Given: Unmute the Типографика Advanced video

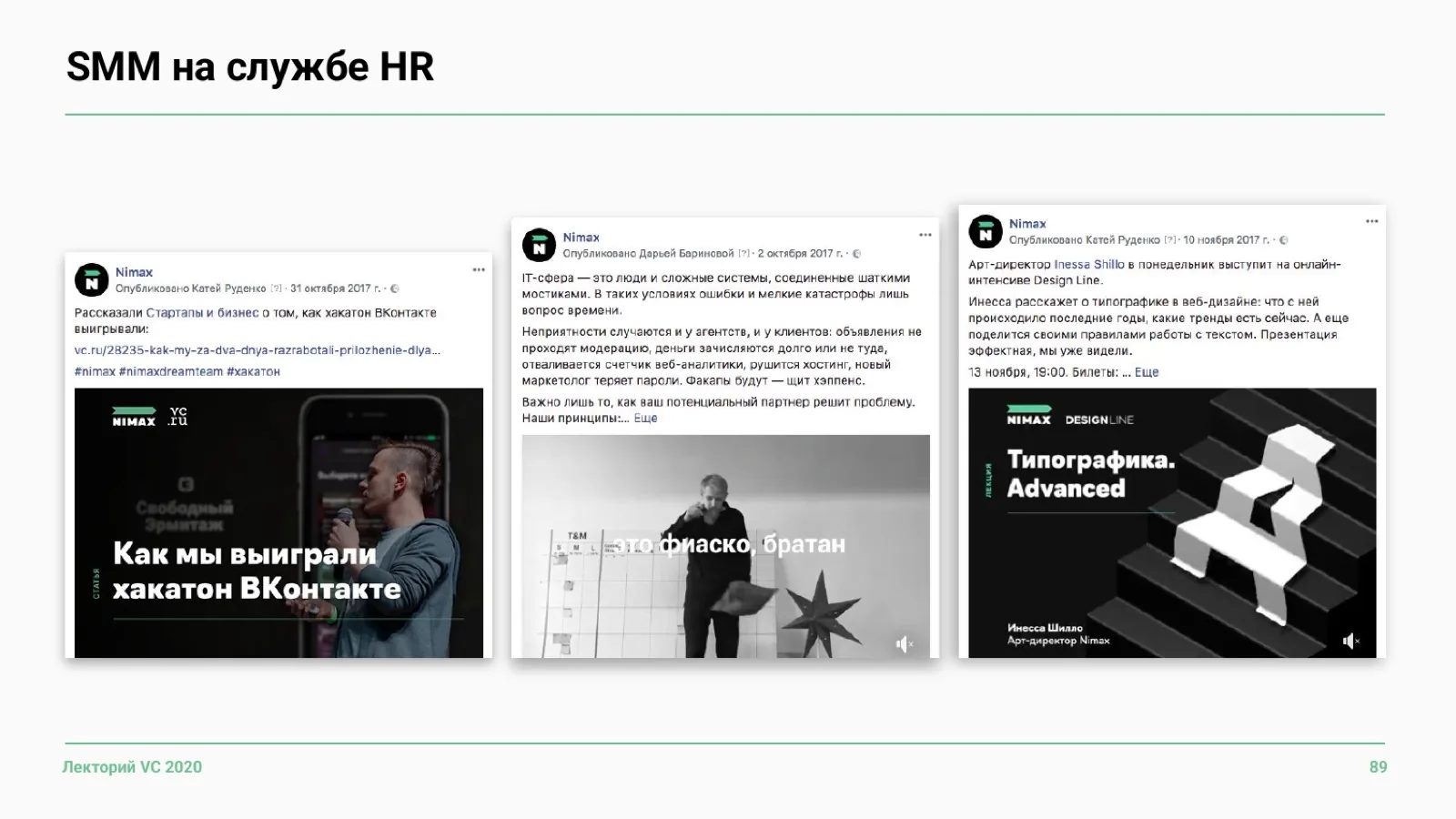Looking at the screenshot, I should click(x=1351, y=642).
